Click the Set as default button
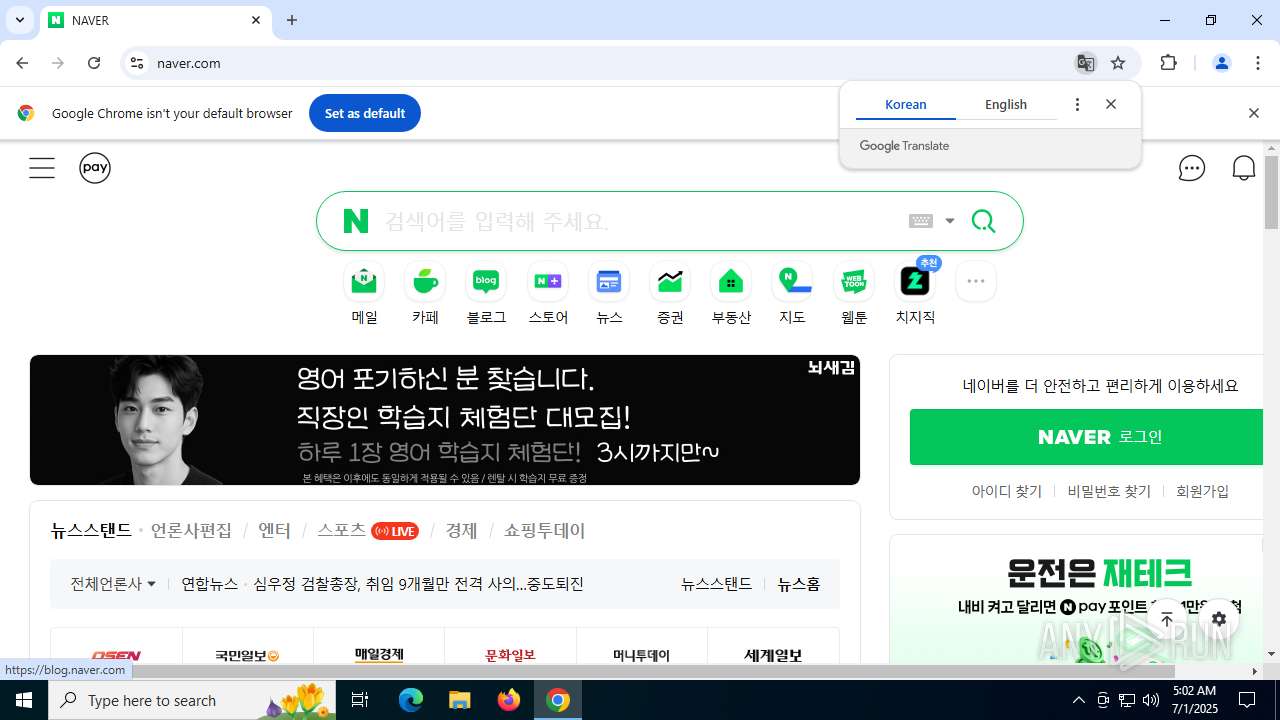The height and width of the screenshot is (720, 1280). click(x=365, y=113)
